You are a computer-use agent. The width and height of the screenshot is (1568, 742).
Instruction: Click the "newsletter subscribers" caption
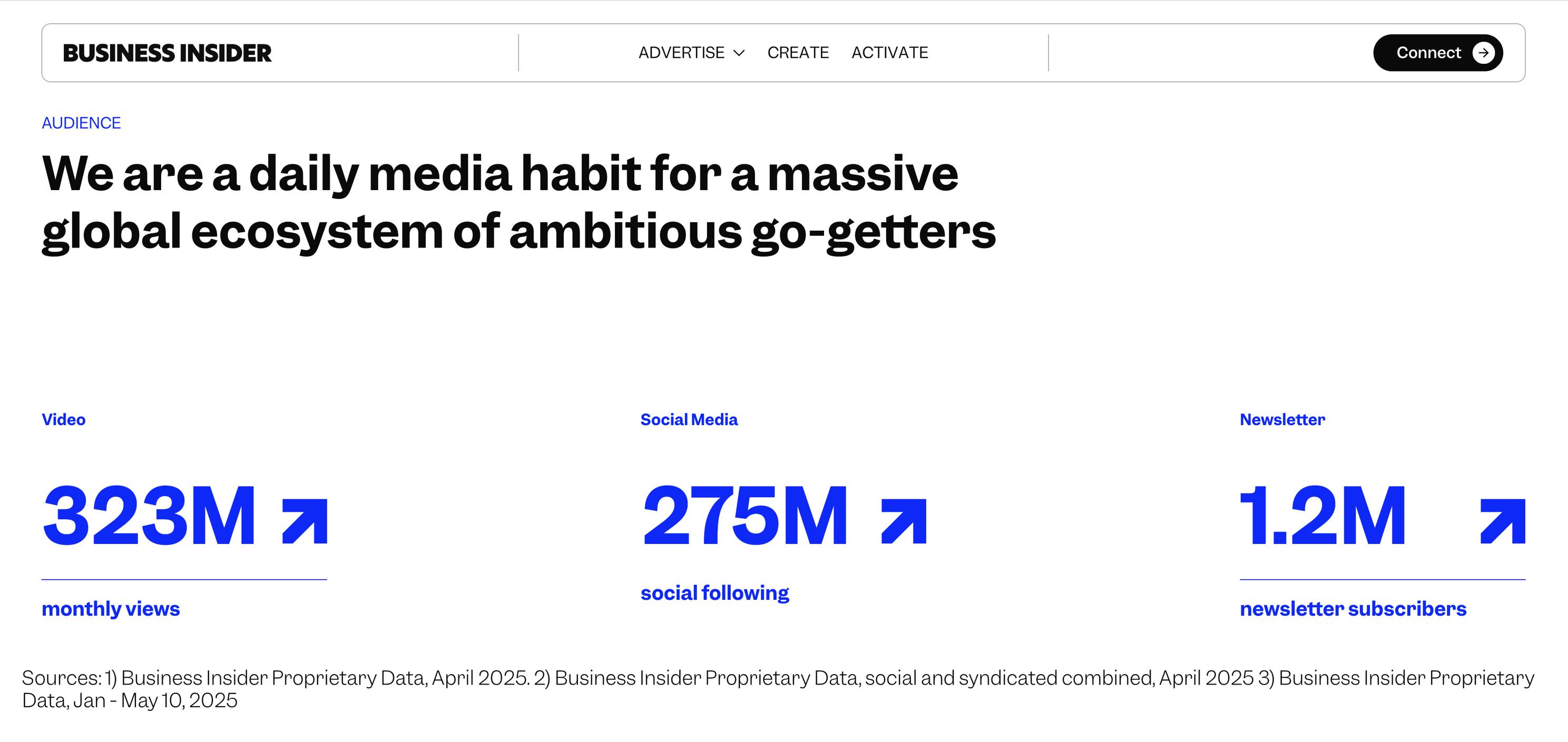[1353, 609]
